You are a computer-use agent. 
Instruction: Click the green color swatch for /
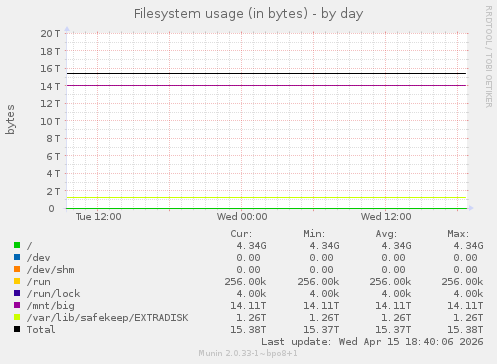(x=17, y=245)
